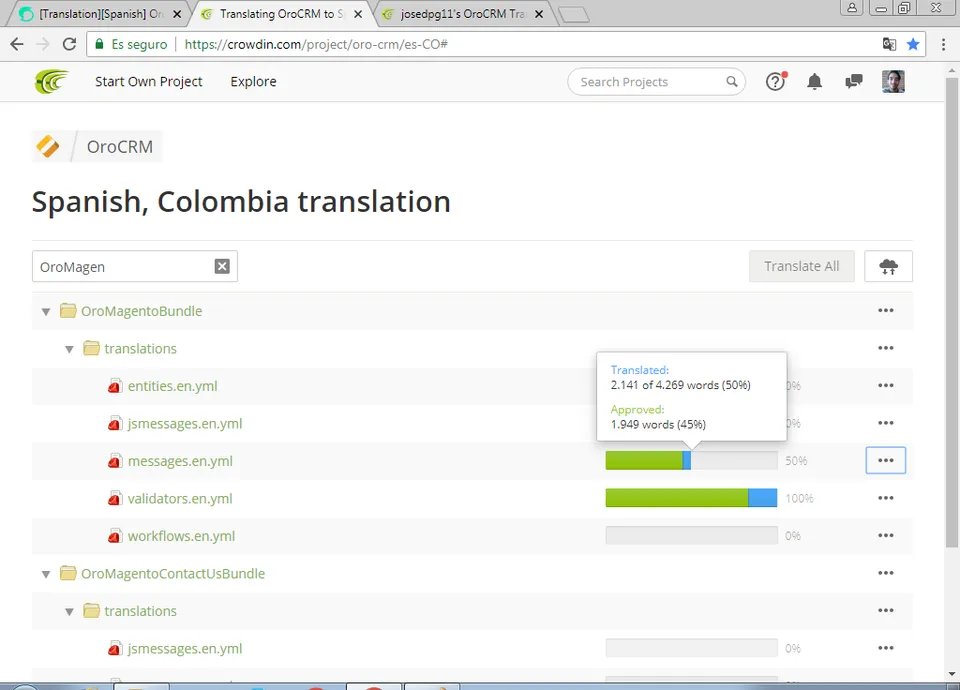Click the workflows.en.yml progress bar

(x=691, y=535)
